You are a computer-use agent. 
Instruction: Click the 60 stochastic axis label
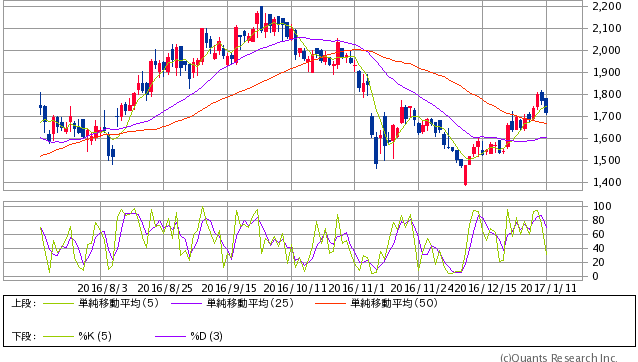599,234
